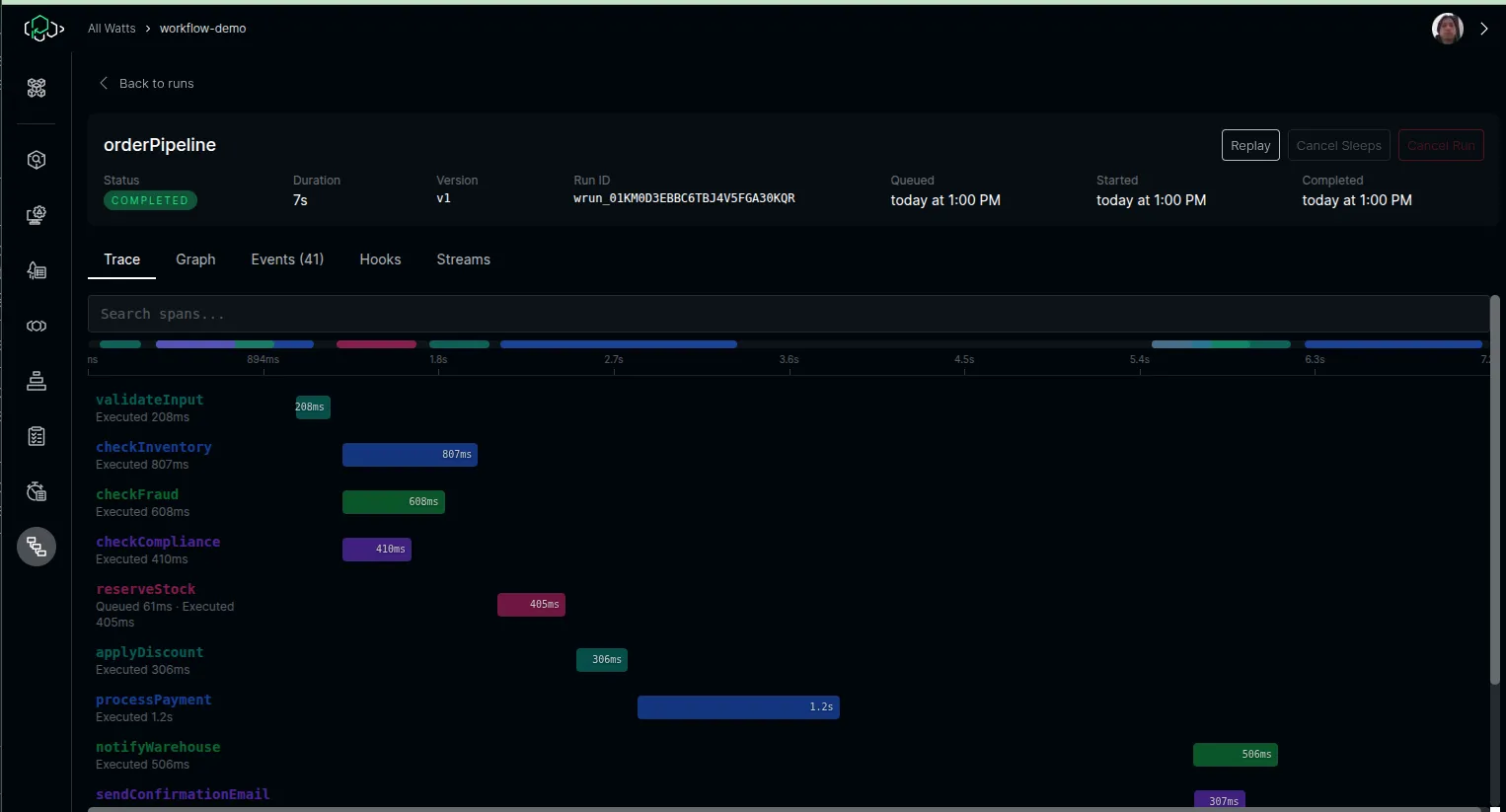Follow the All Watts breadcrumb link
This screenshot has width=1506, height=812.
click(111, 29)
